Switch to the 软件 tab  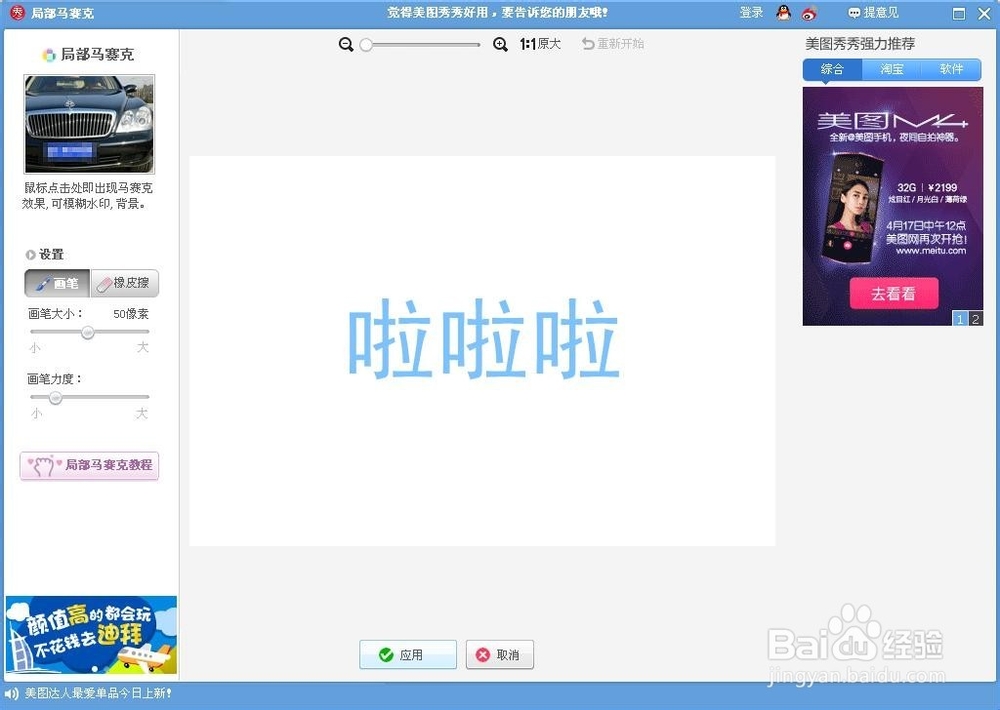click(x=951, y=69)
